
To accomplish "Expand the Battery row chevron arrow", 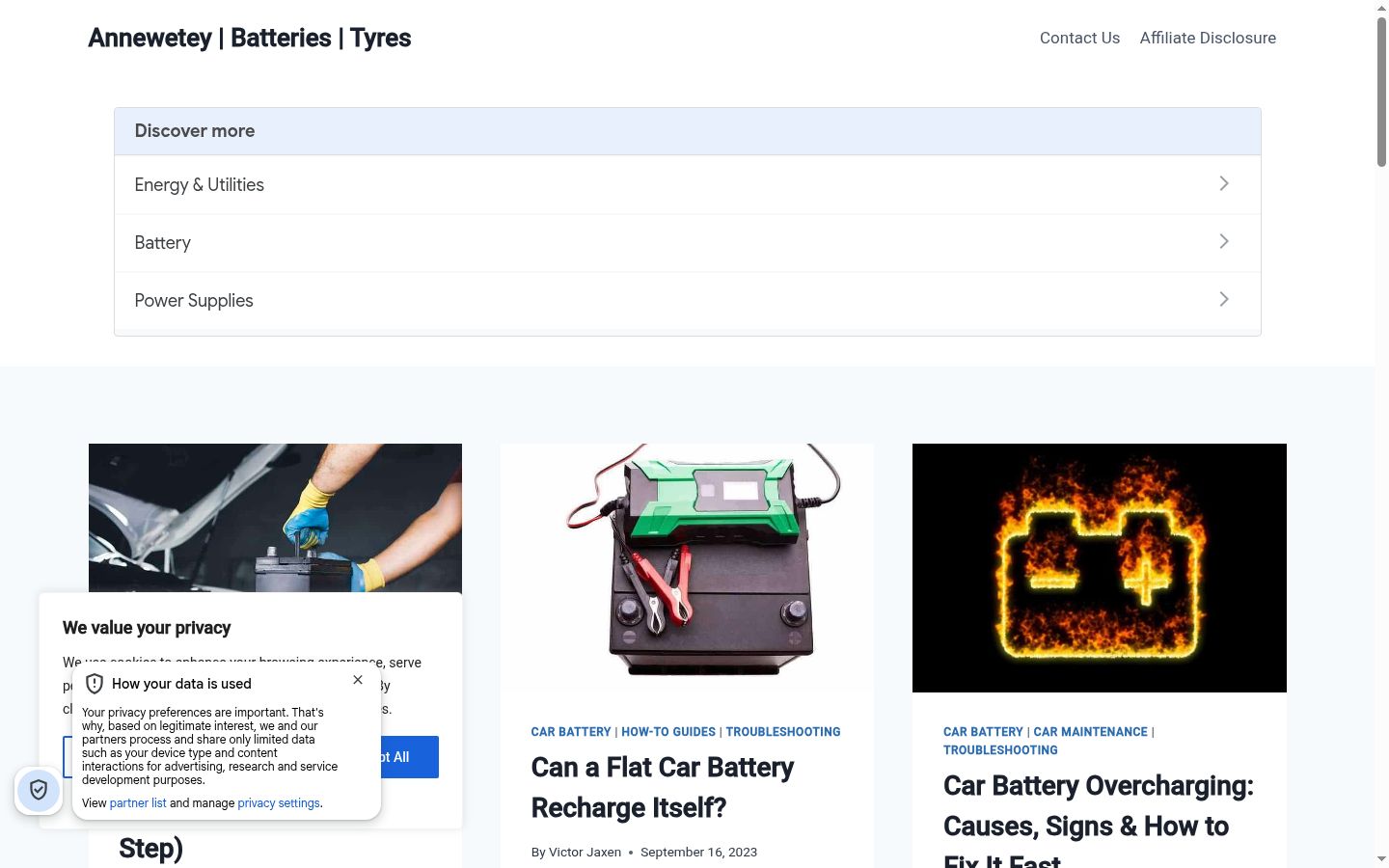I will click(1224, 241).
